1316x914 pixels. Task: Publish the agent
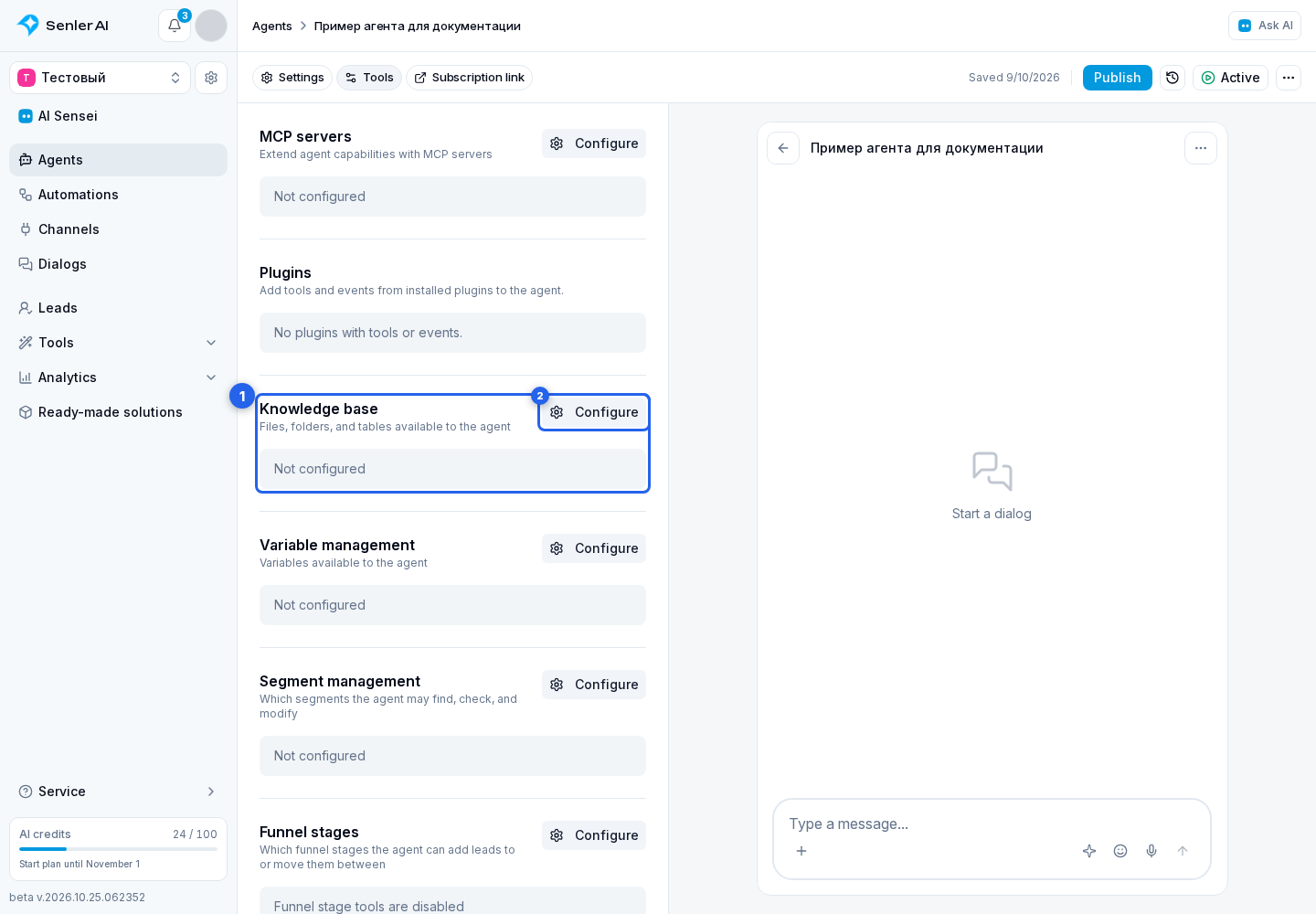(1117, 78)
